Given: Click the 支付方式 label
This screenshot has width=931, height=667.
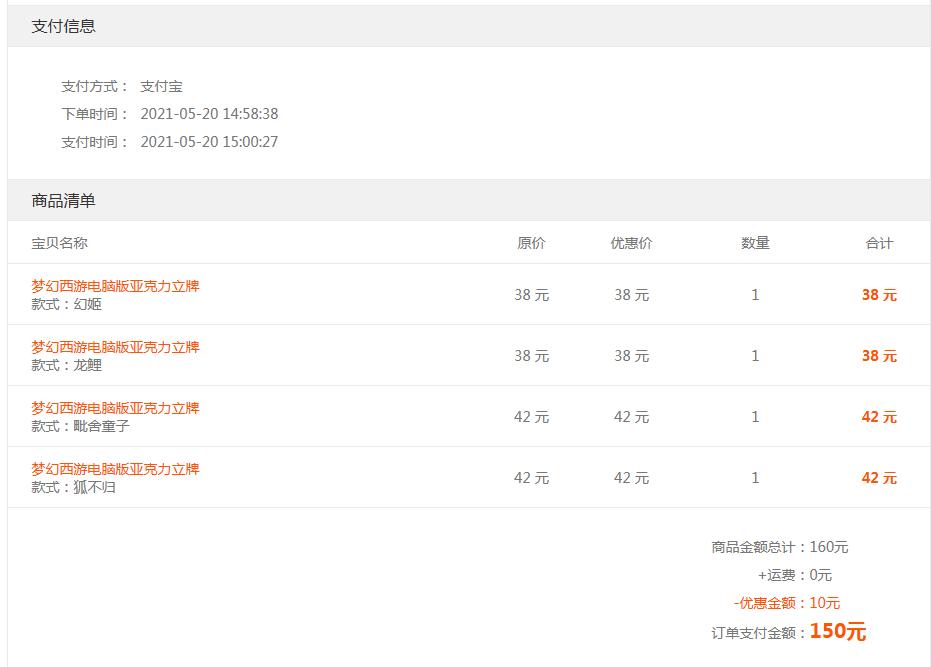Looking at the screenshot, I should tap(95, 86).
